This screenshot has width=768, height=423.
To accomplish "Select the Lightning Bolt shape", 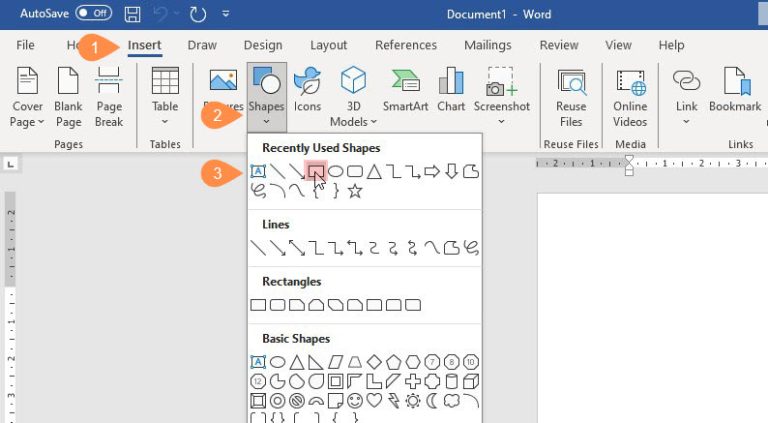I will coord(393,401).
